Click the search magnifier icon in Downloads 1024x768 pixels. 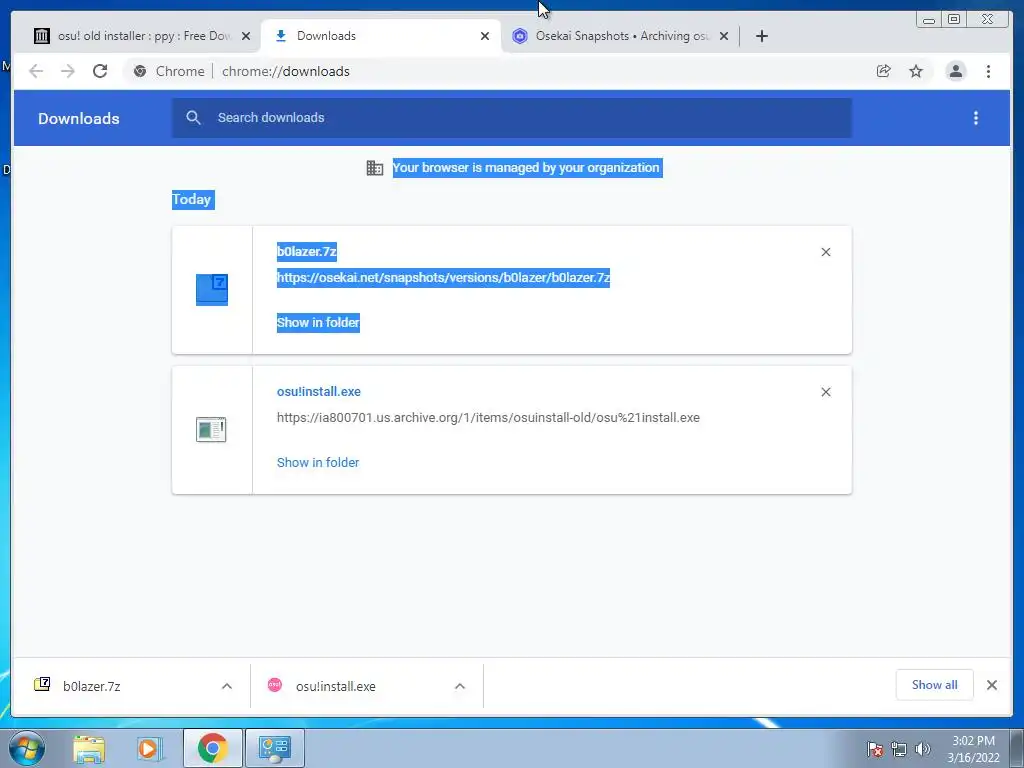tap(193, 118)
